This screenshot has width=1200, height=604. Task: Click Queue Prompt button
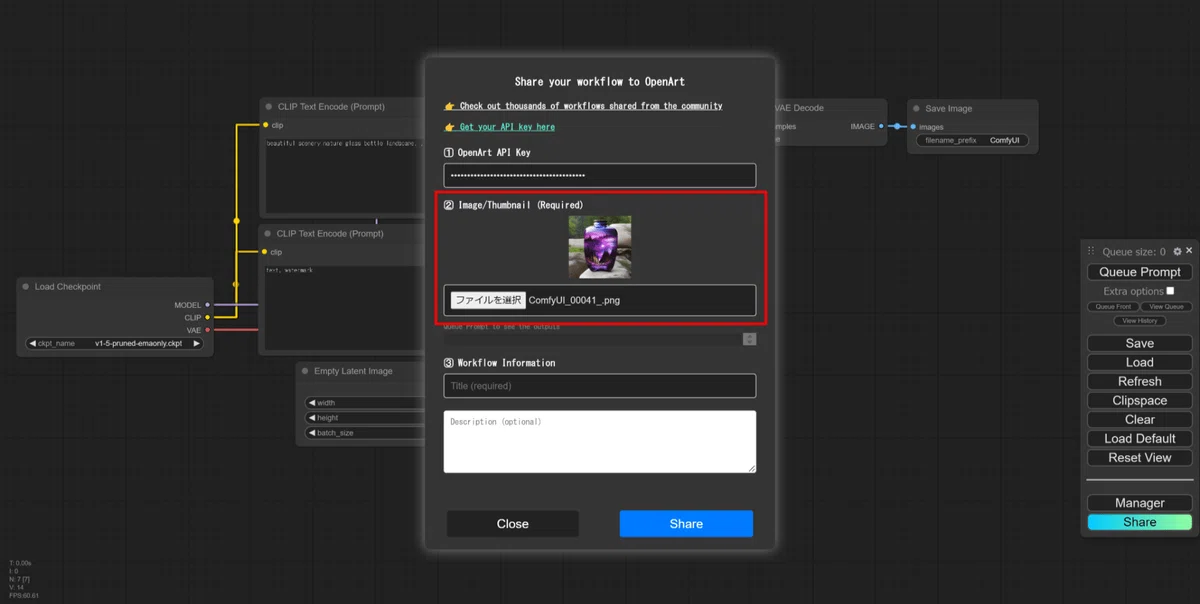click(x=1139, y=272)
